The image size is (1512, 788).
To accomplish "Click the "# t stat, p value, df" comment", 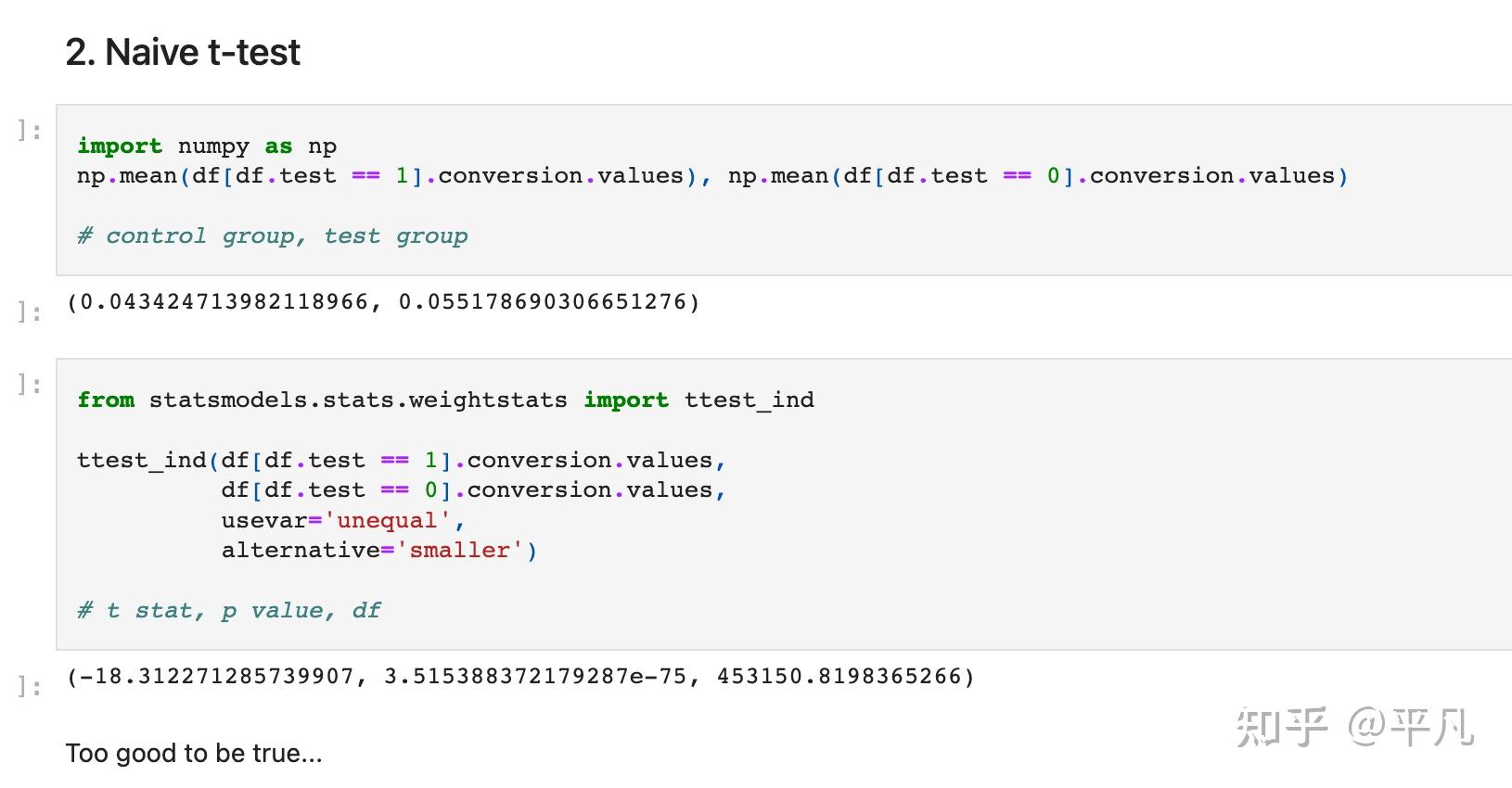I will pos(228,610).
